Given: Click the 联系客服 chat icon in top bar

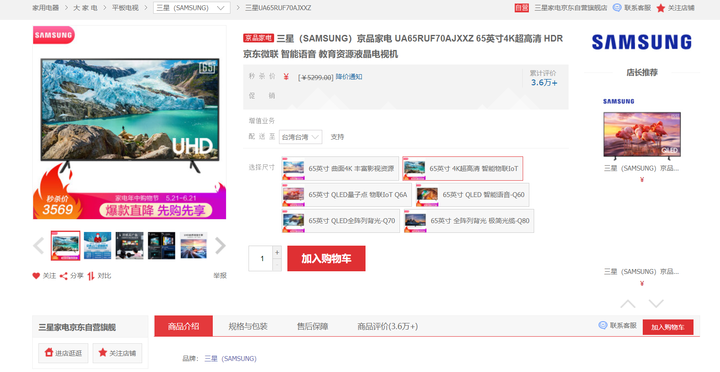Looking at the screenshot, I should tap(617, 8).
